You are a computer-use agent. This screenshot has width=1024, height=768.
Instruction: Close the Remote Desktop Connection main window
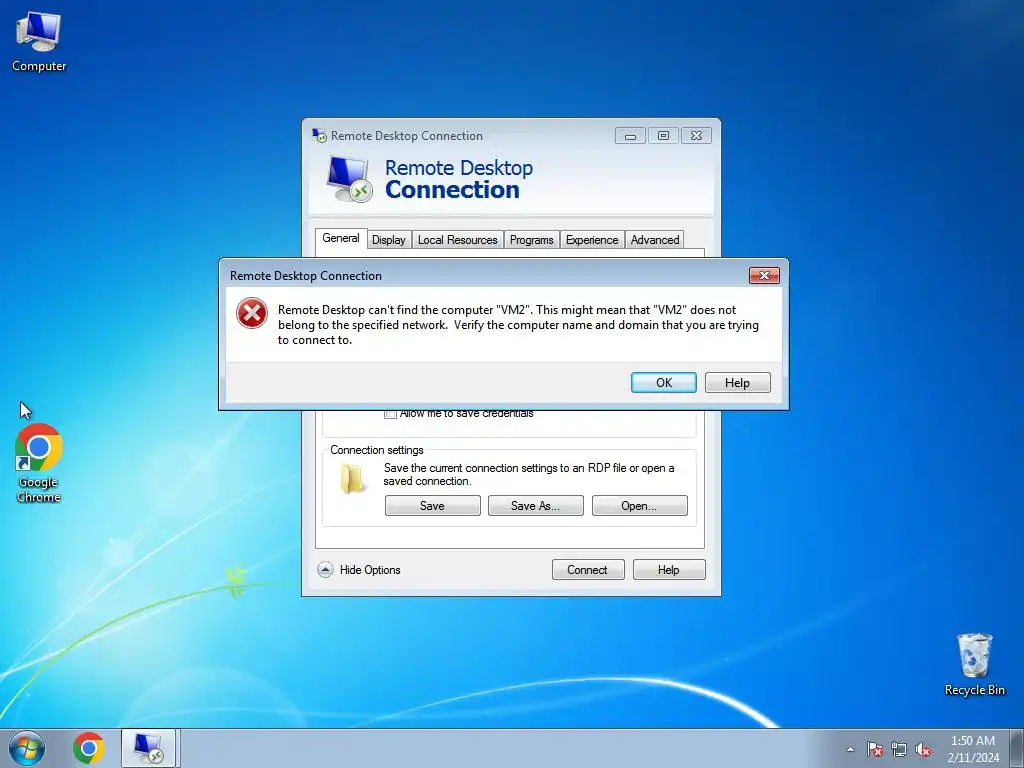[x=696, y=136]
